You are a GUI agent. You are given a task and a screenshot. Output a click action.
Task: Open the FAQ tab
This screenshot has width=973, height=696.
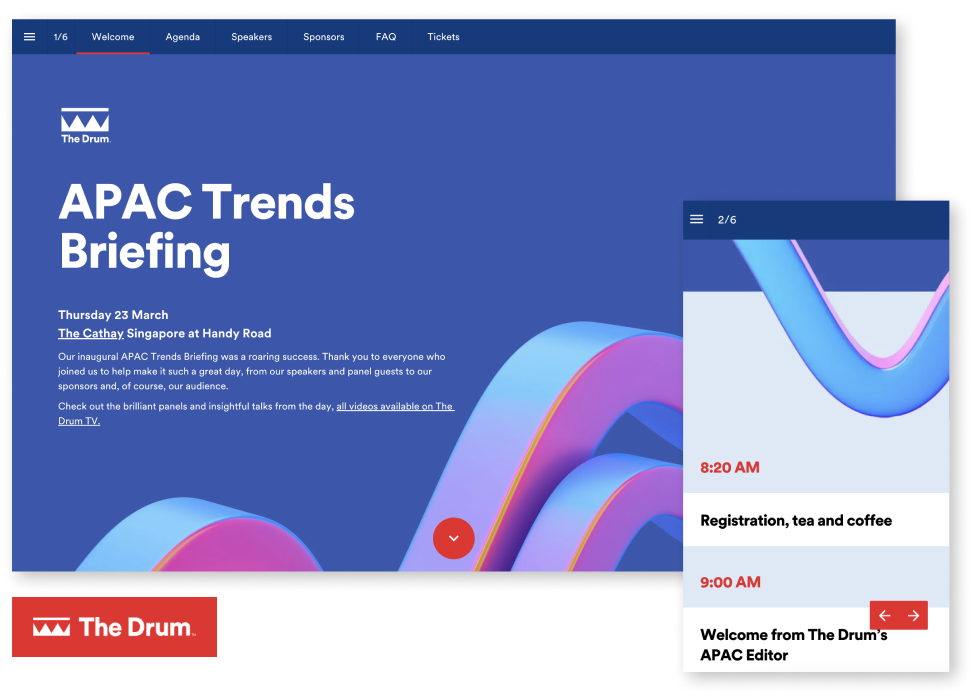coord(386,37)
